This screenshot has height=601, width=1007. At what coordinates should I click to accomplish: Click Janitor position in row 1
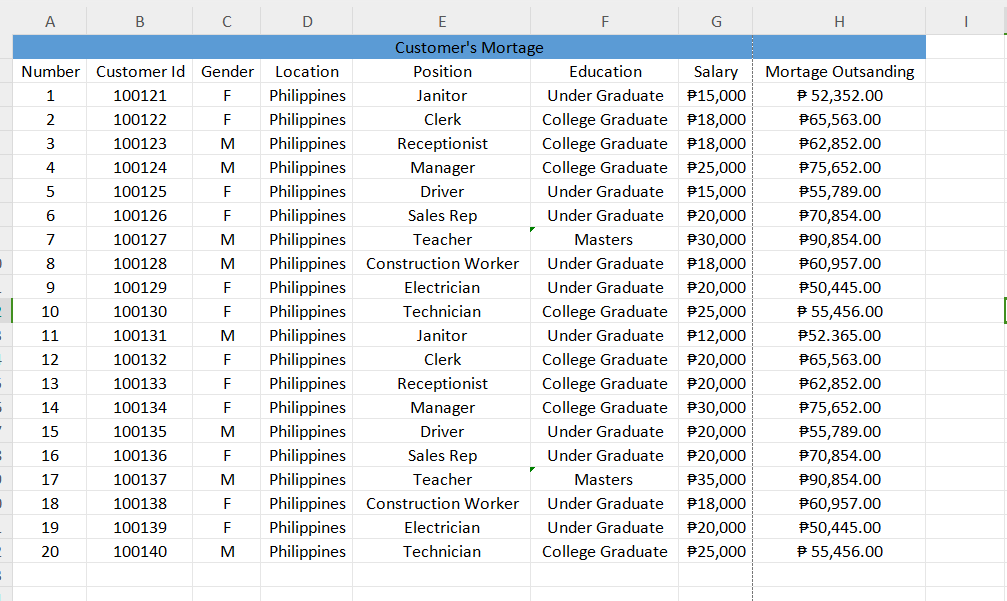point(442,96)
